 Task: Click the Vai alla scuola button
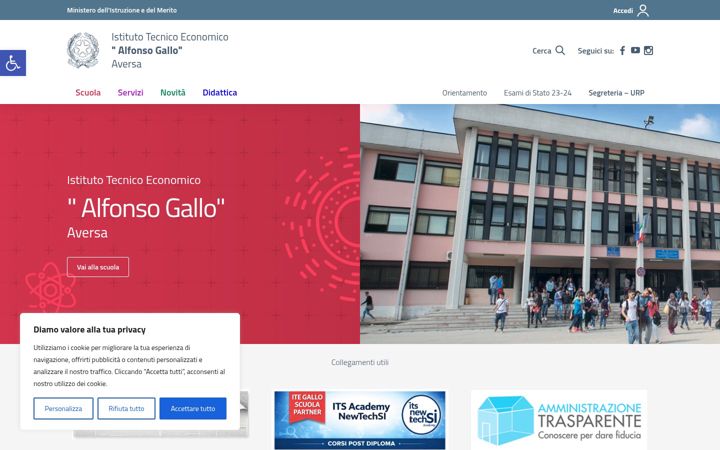pyautogui.click(x=98, y=267)
